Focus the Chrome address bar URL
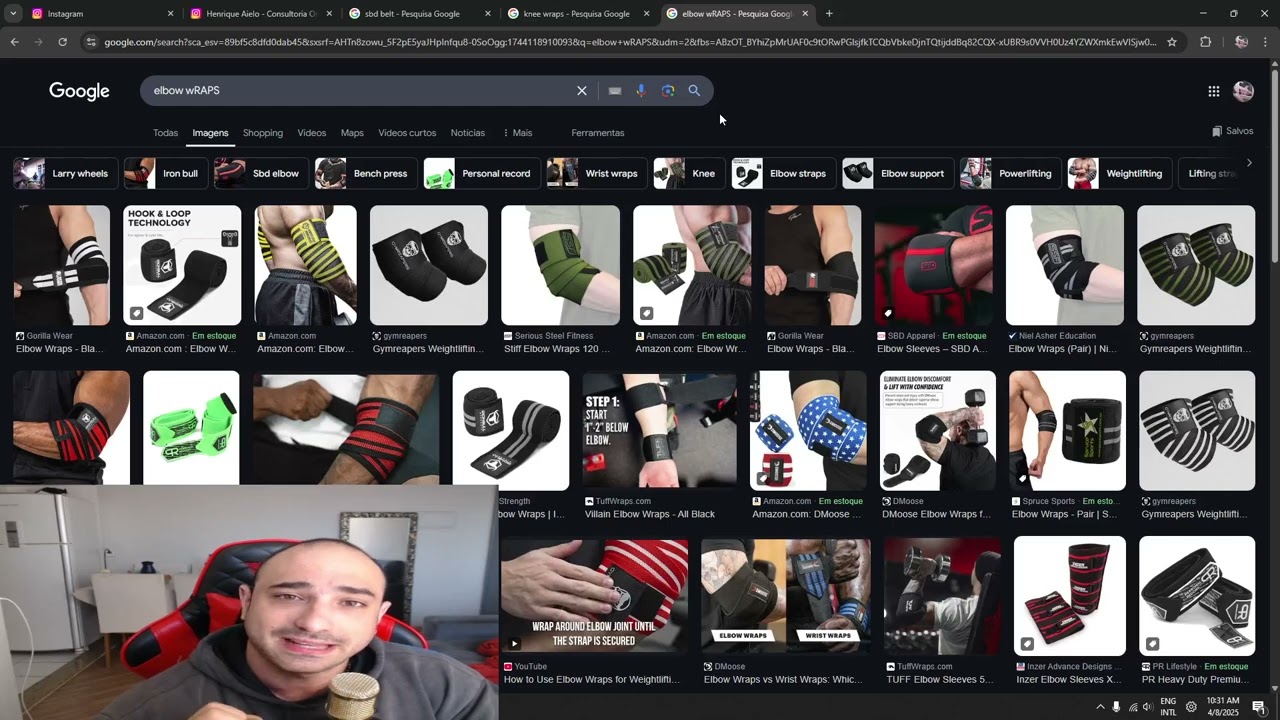Viewport: 1280px width, 720px height. [x=630, y=42]
